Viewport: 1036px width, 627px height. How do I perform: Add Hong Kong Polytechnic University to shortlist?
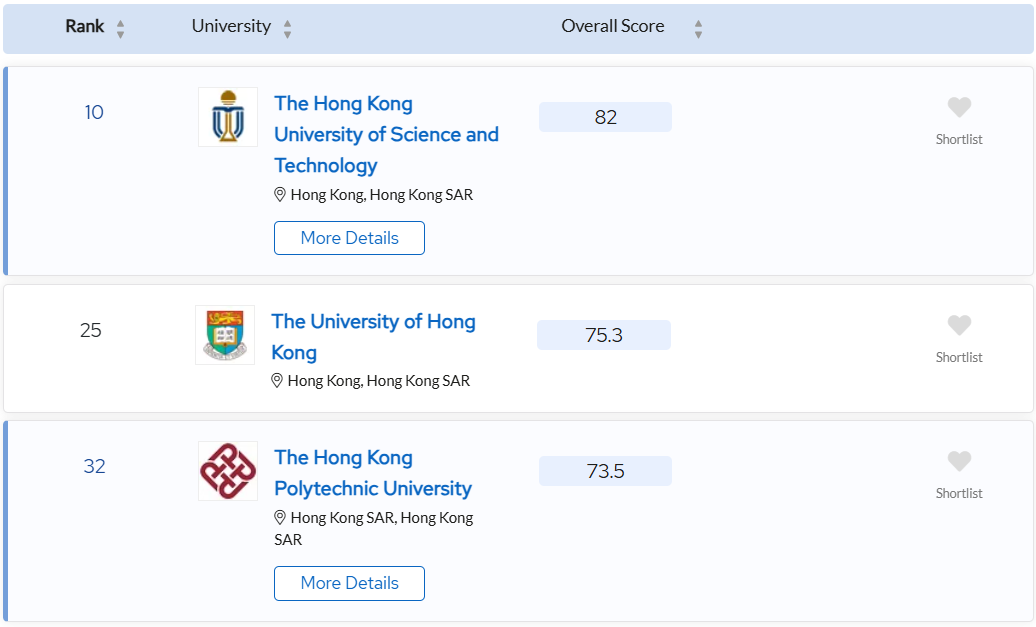(x=959, y=461)
